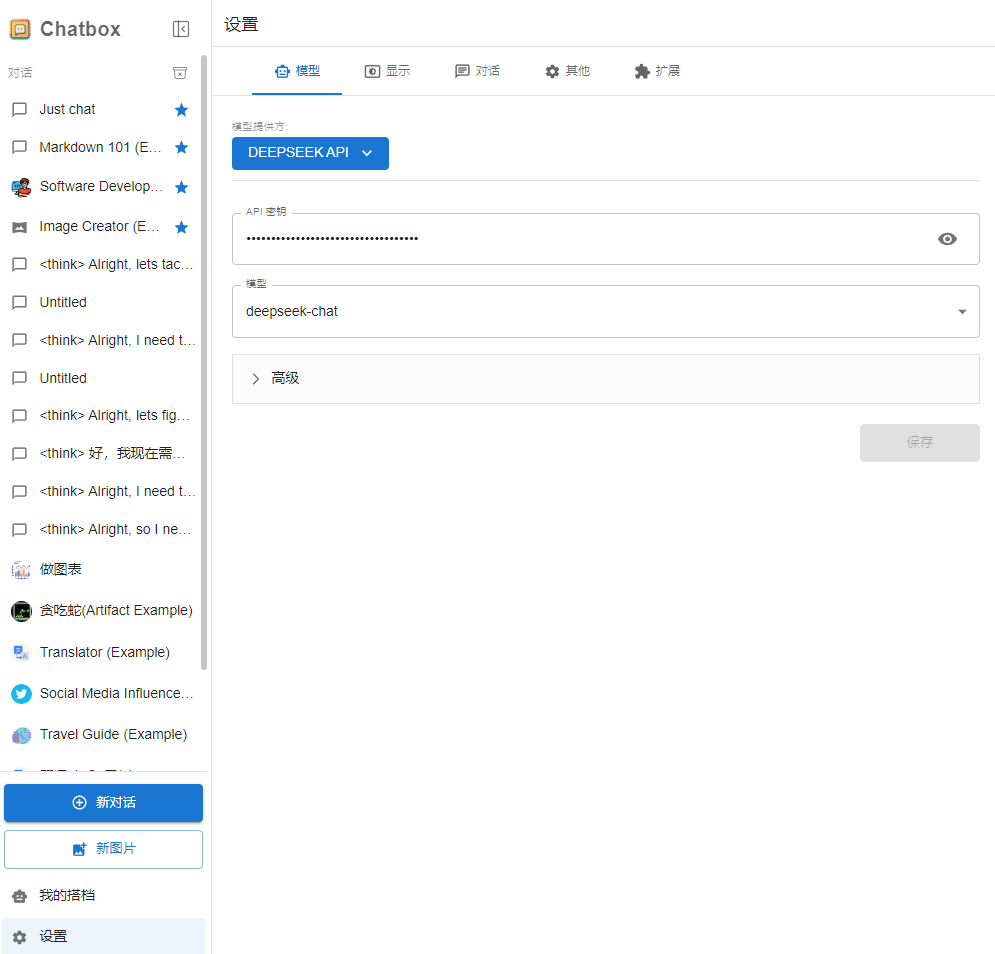Click the chat icon on 对话 tab
Image resolution: width=995 pixels, height=954 pixels.
click(x=462, y=72)
